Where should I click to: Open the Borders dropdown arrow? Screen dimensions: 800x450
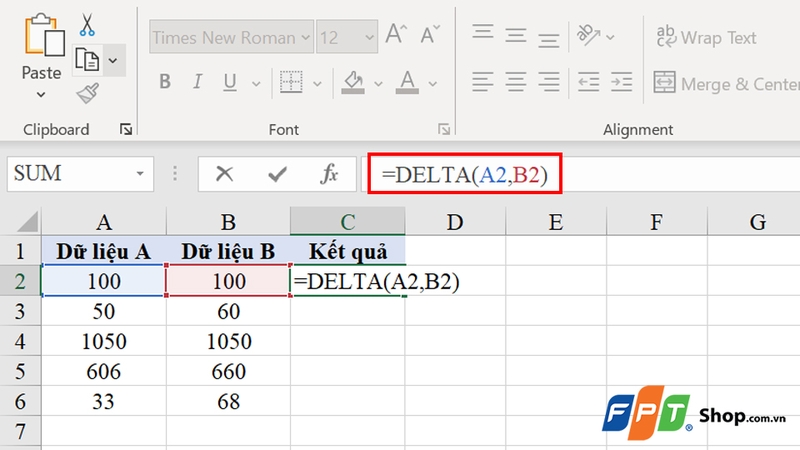(x=317, y=84)
